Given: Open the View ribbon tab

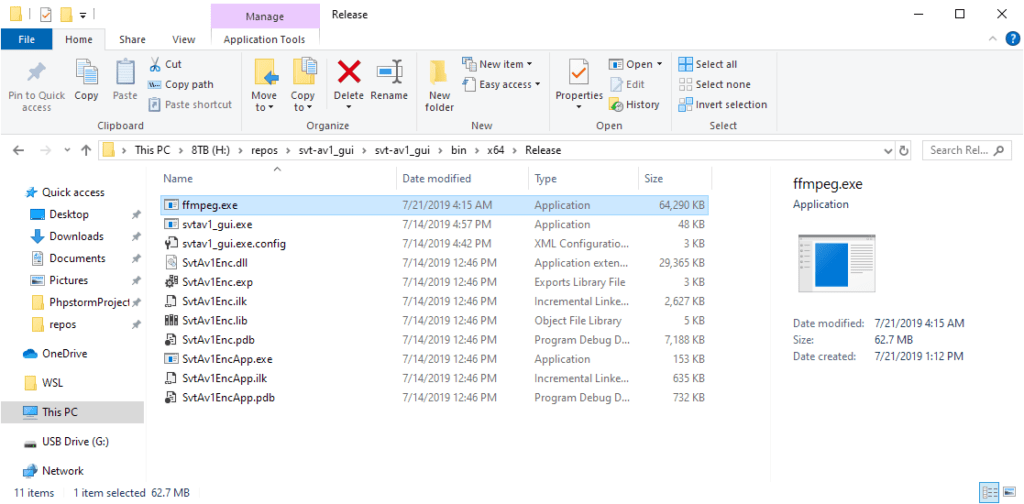Looking at the screenshot, I should coord(183,40).
